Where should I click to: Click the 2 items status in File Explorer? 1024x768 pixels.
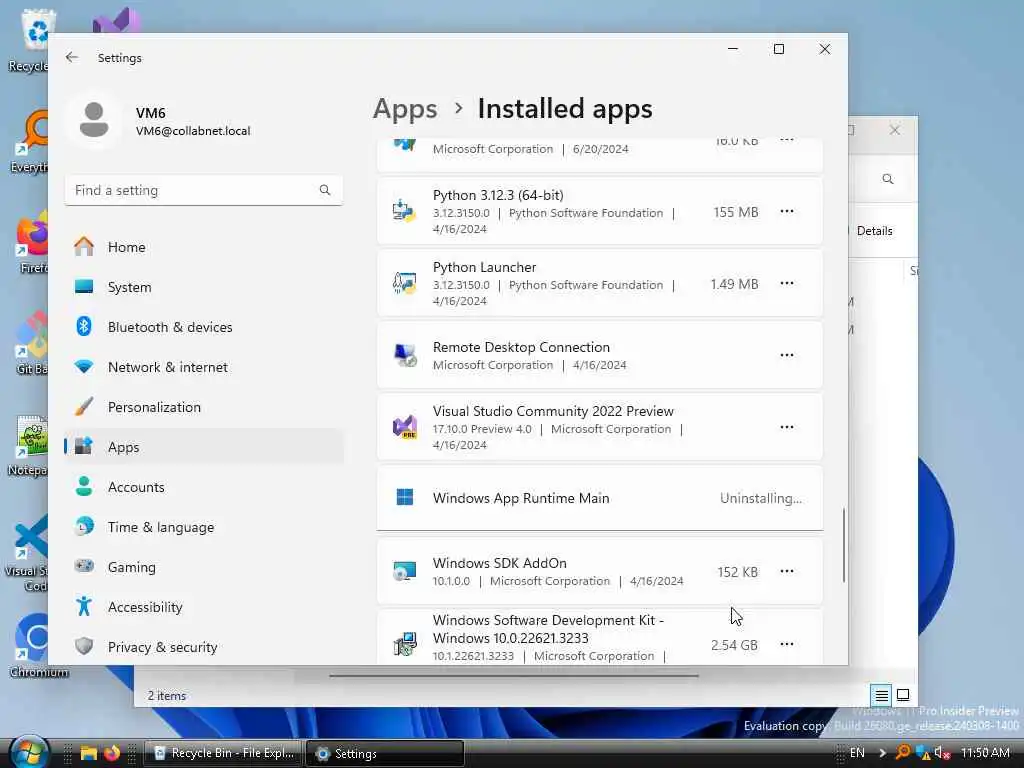[x=167, y=696]
